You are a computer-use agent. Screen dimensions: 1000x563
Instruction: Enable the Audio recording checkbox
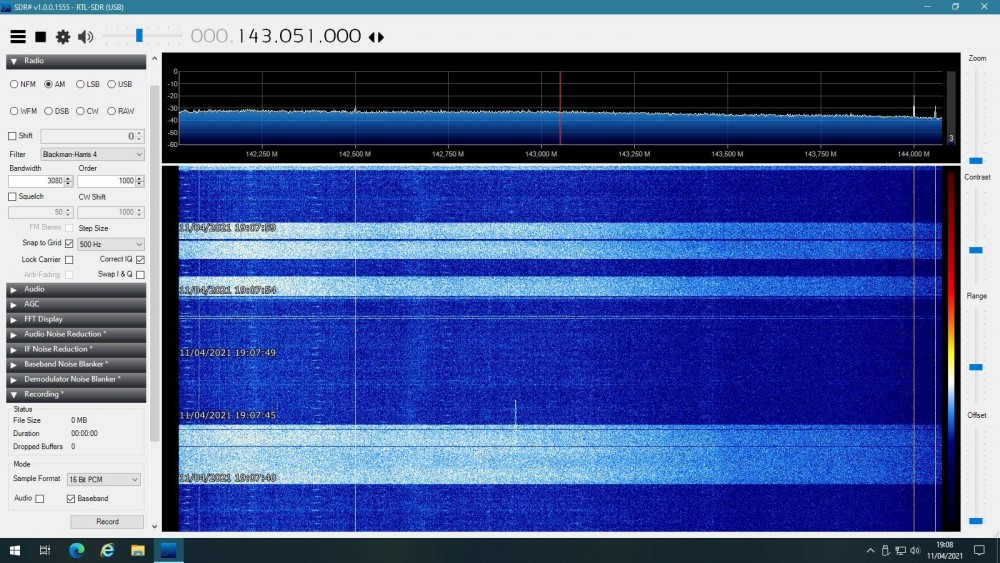[40, 499]
